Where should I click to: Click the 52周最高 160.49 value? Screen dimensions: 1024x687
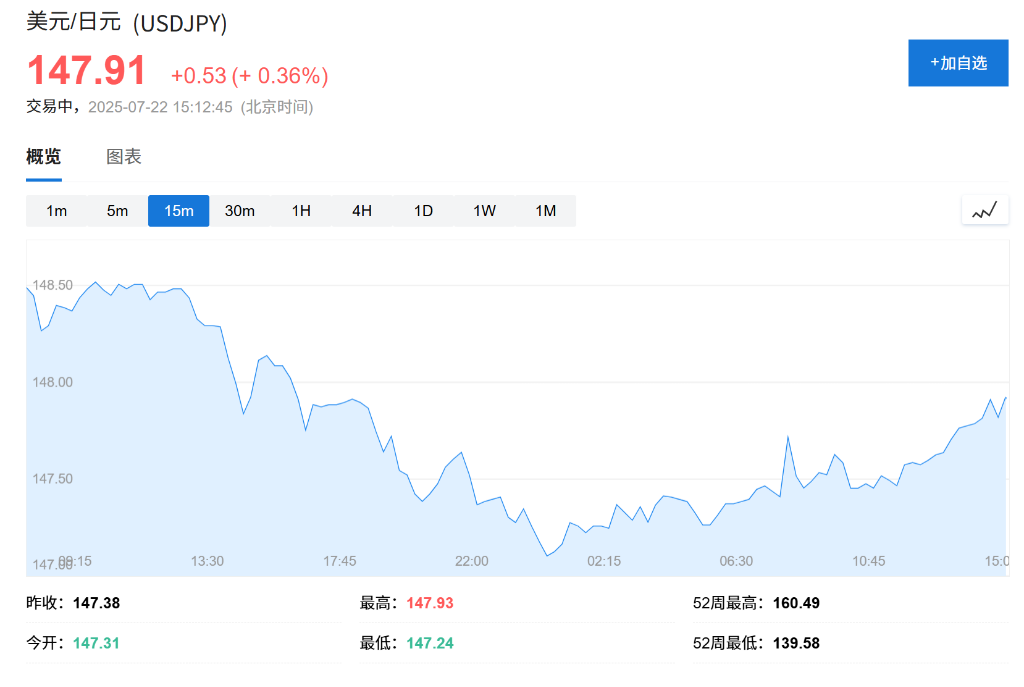pyautogui.click(x=796, y=603)
